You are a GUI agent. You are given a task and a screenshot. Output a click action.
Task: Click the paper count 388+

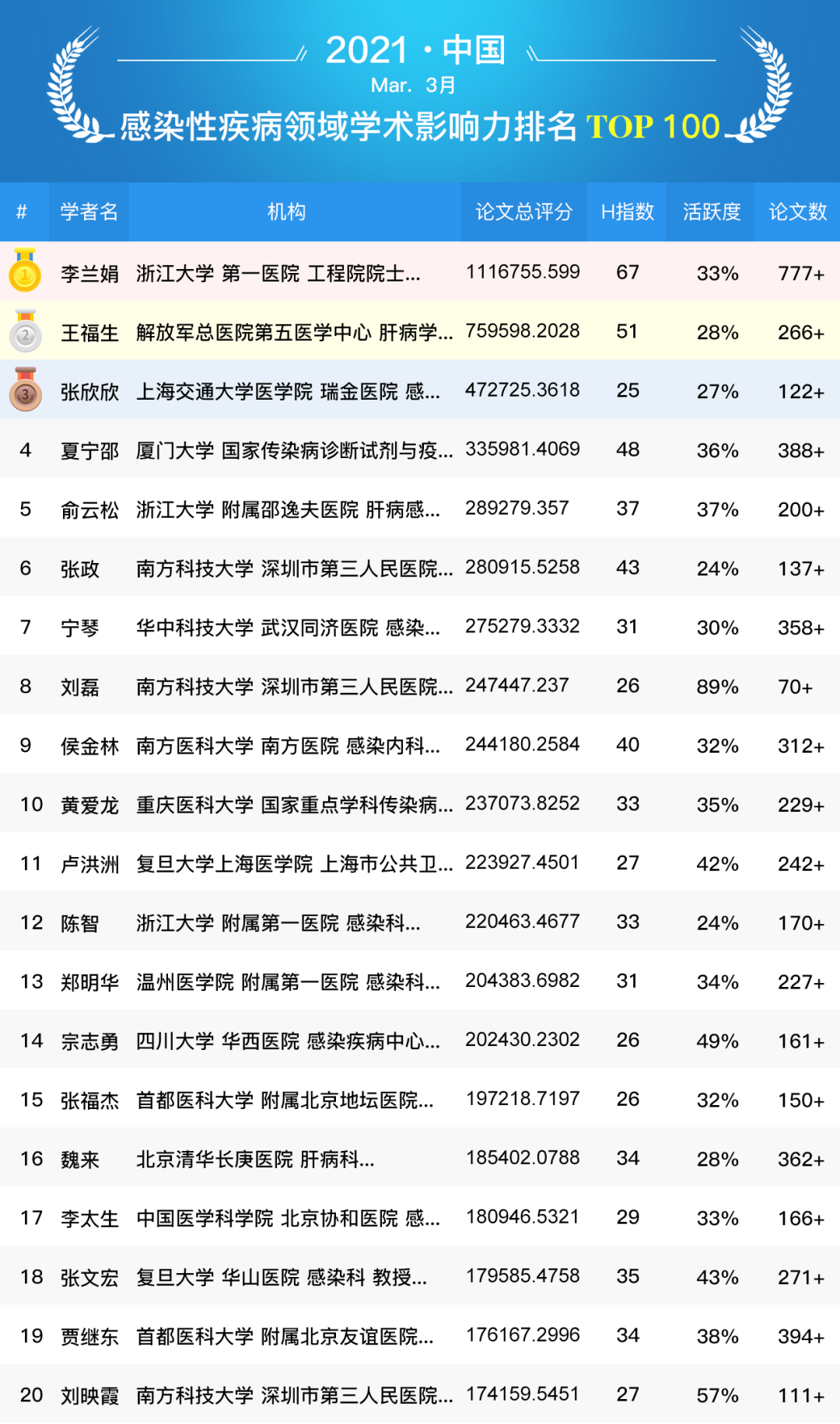(x=801, y=451)
